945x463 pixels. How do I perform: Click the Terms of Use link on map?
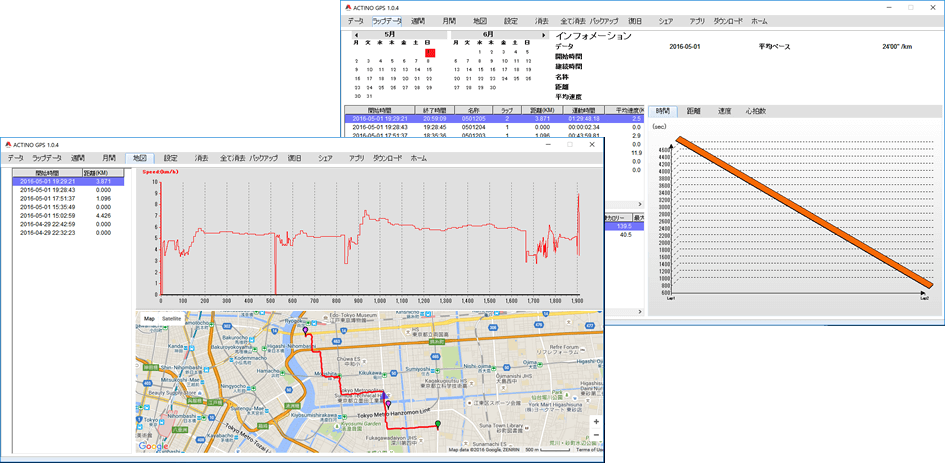click(x=588, y=450)
